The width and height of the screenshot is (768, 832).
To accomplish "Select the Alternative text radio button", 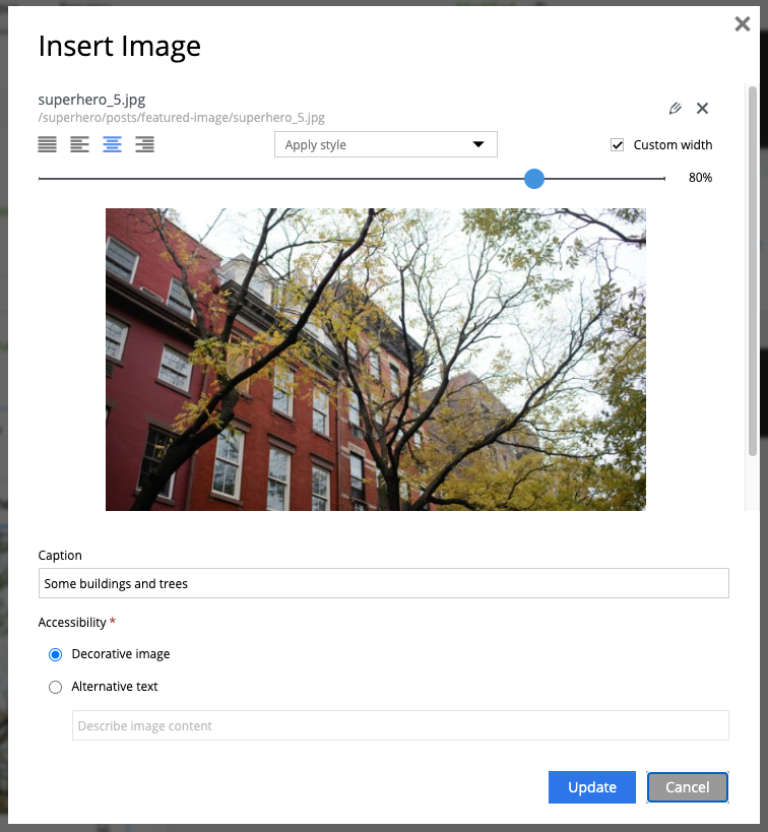I will (55, 687).
